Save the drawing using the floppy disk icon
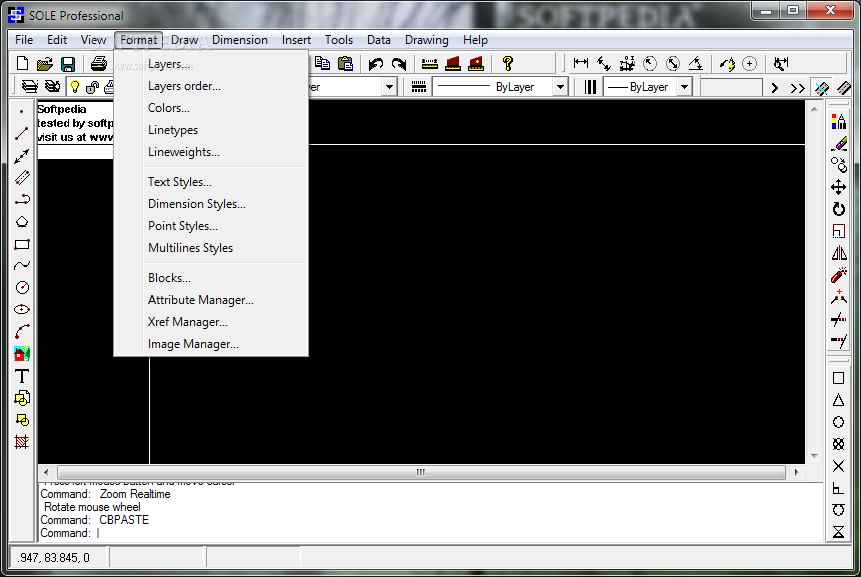This screenshot has height=577, width=861. tap(68, 64)
